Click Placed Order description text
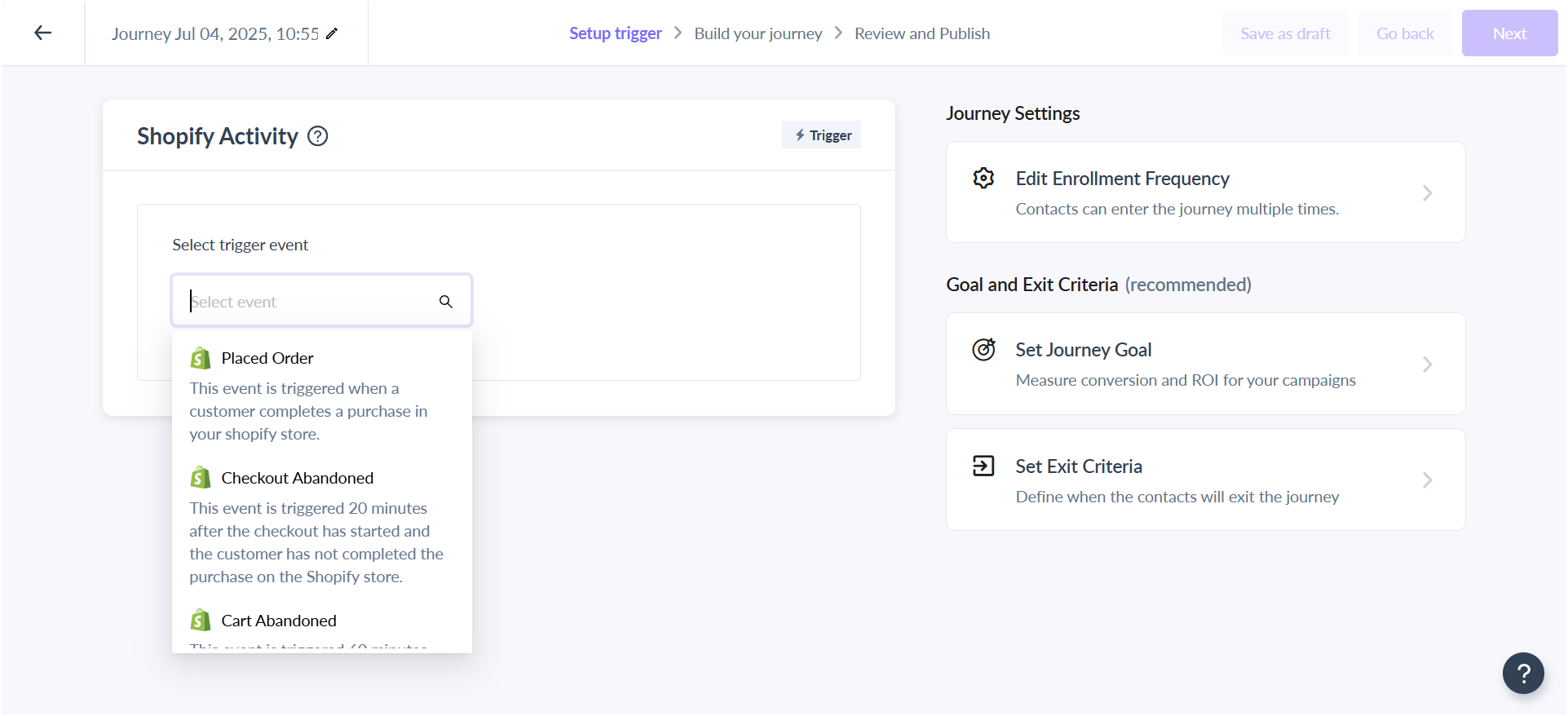 click(x=308, y=411)
